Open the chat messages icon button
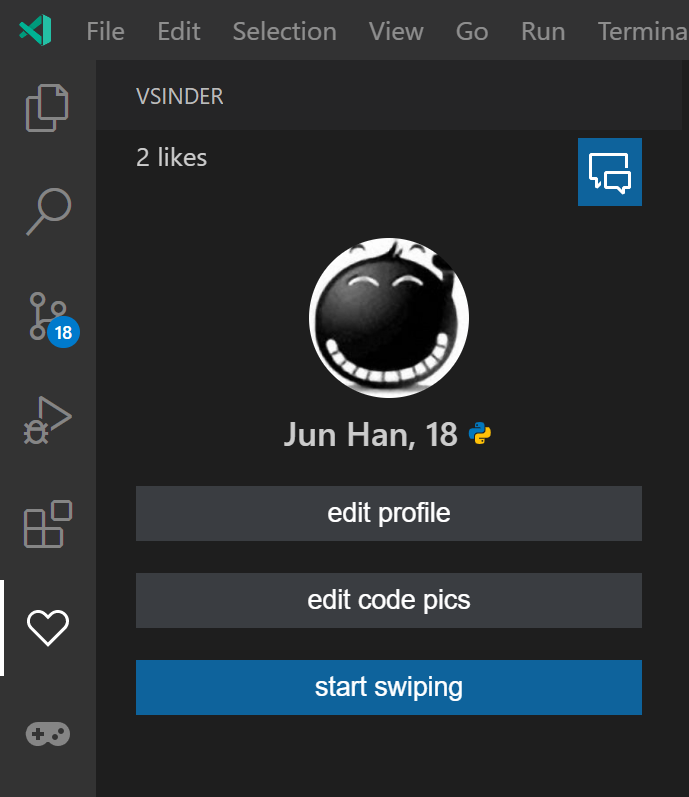The height and width of the screenshot is (797, 689). [x=610, y=172]
